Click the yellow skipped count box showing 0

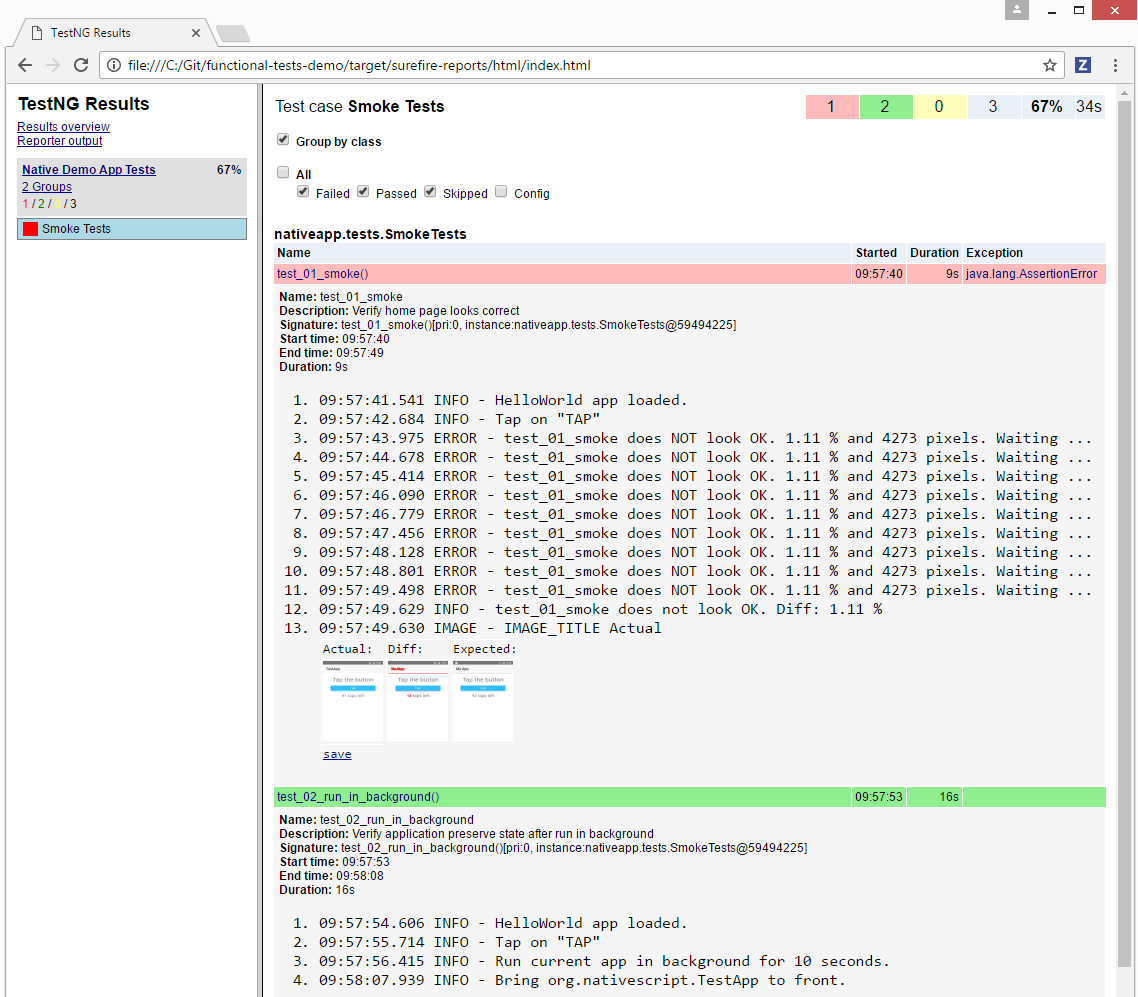(939, 107)
